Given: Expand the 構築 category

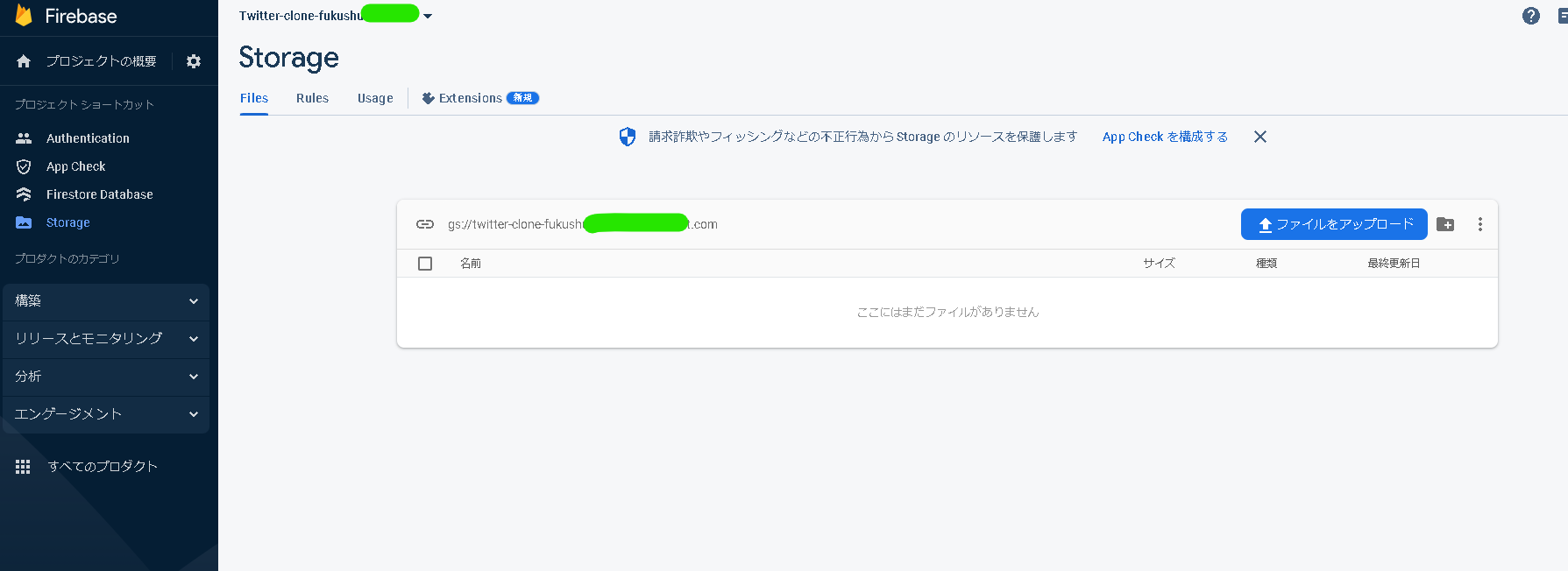Looking at the screenshot, I should point(106,301).
